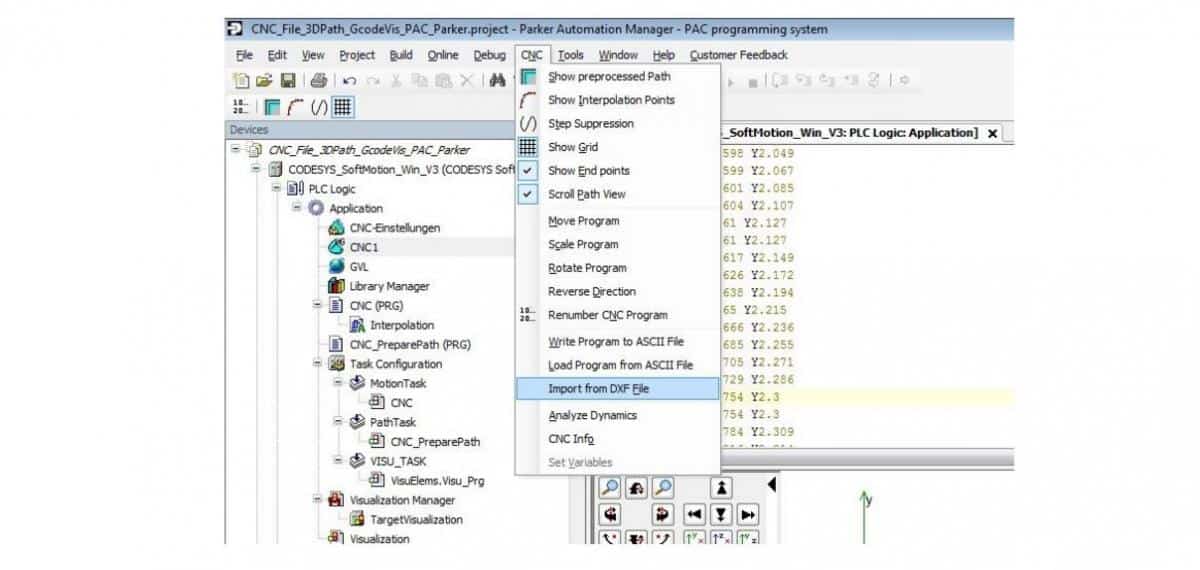Open the Online menu

[443, 55]
